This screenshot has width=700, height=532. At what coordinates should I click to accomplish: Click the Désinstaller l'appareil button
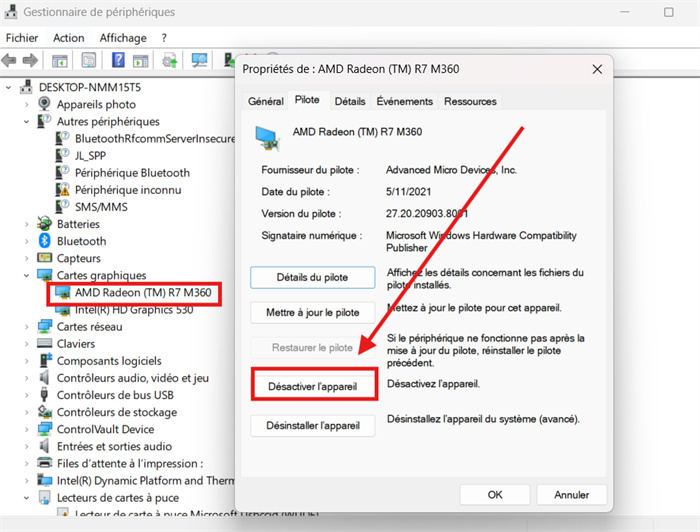312,426
